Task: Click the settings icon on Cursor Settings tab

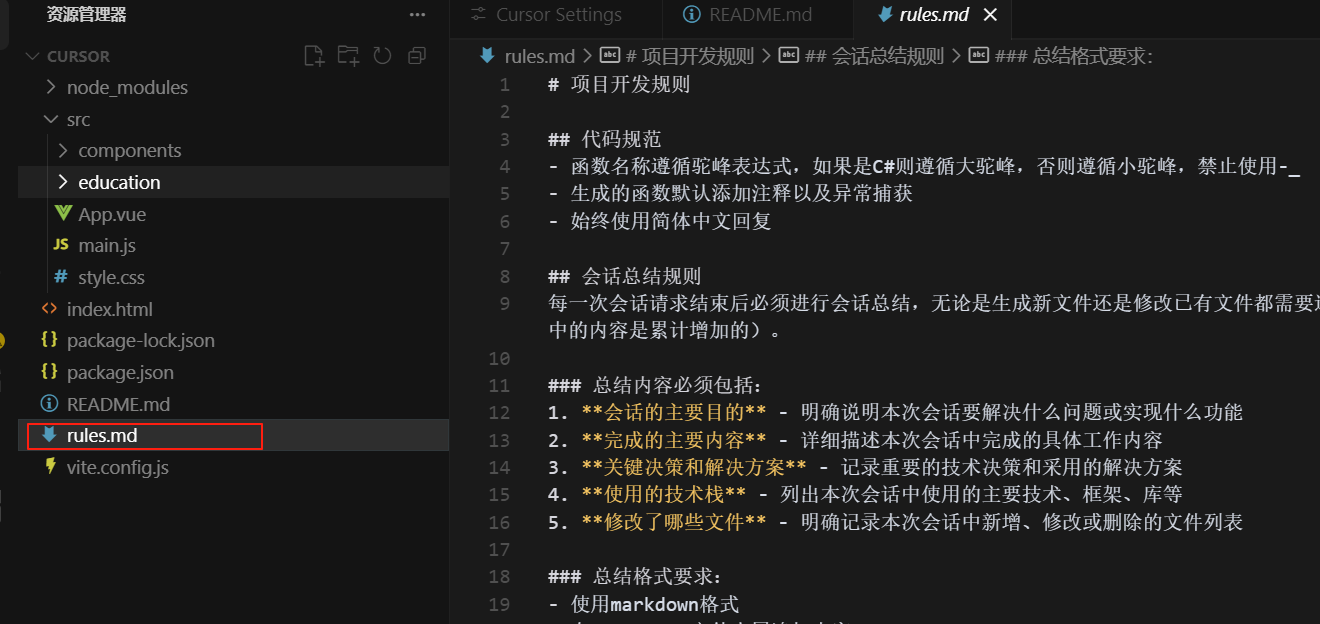Action: click(x=479, y=15)
